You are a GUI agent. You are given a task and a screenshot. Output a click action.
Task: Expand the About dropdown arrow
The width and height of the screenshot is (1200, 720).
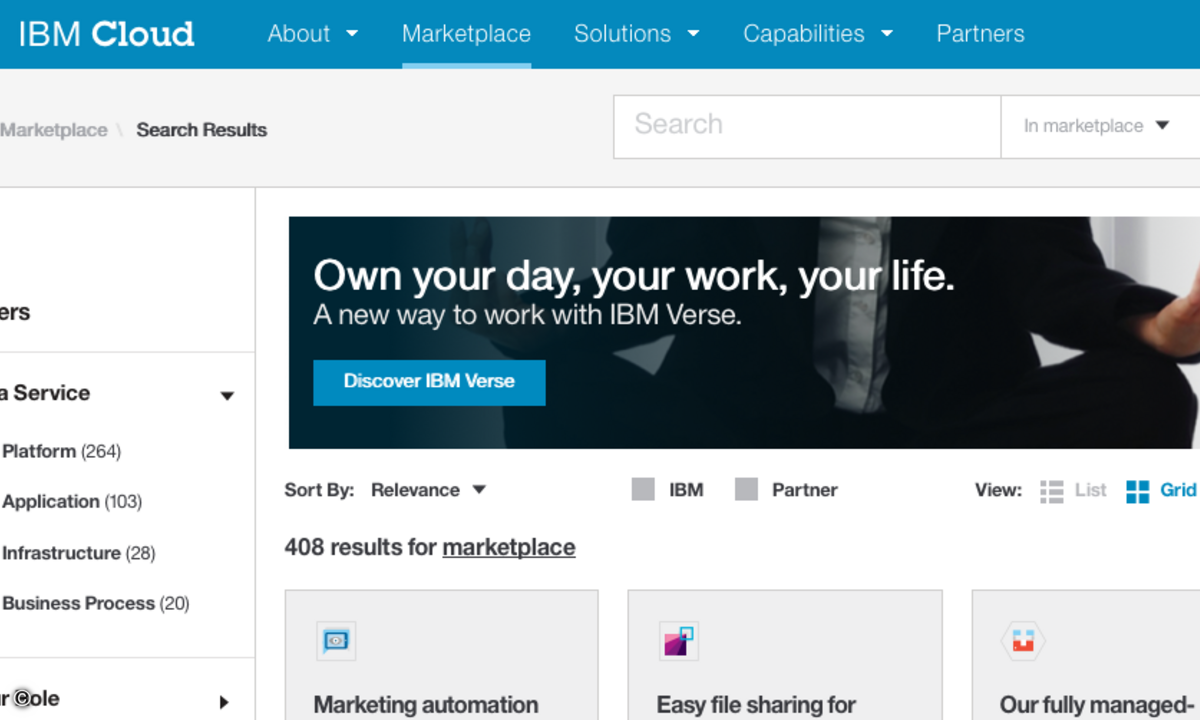[351, 34]
